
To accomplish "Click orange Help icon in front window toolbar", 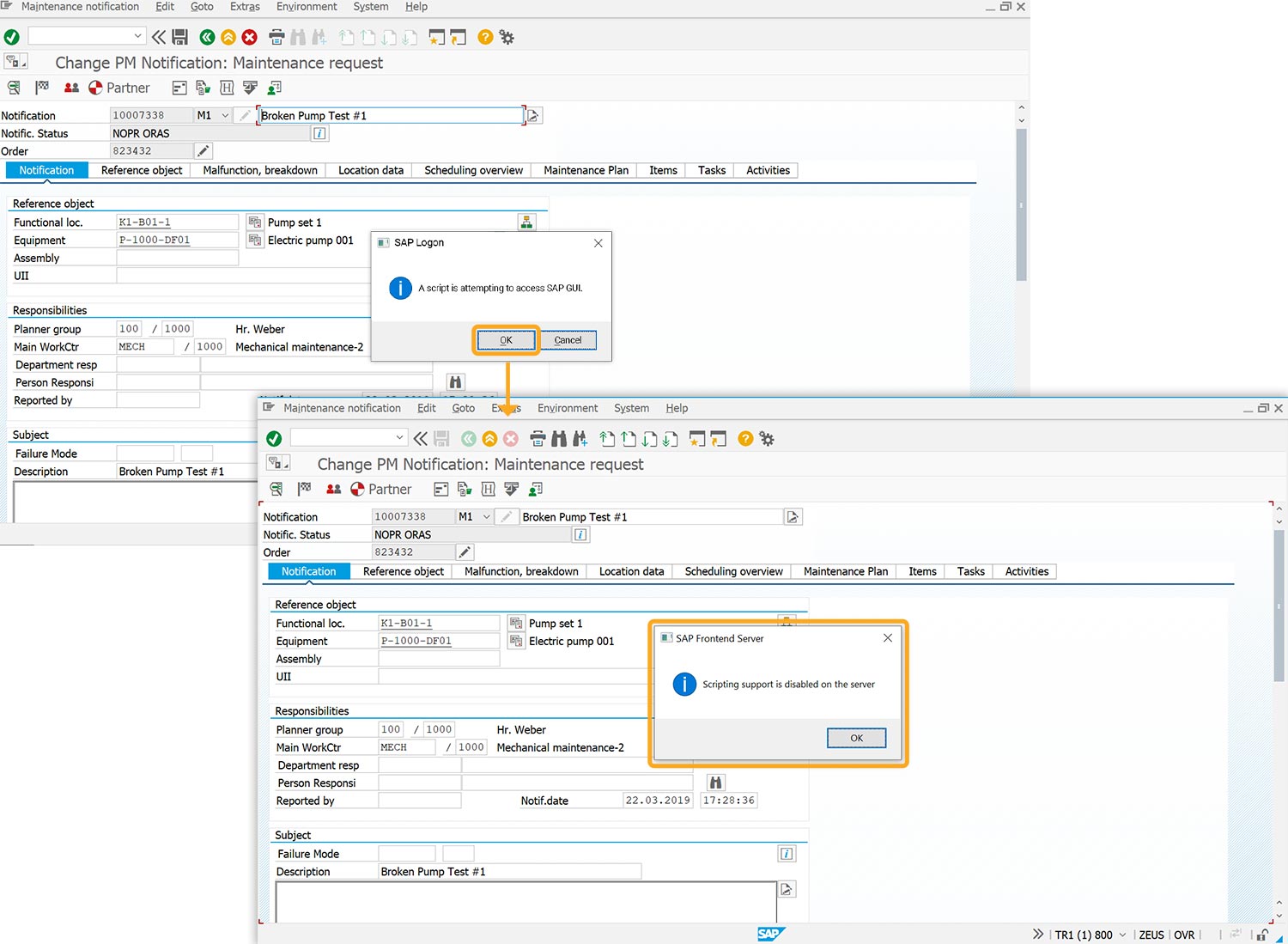I will 745,439.
